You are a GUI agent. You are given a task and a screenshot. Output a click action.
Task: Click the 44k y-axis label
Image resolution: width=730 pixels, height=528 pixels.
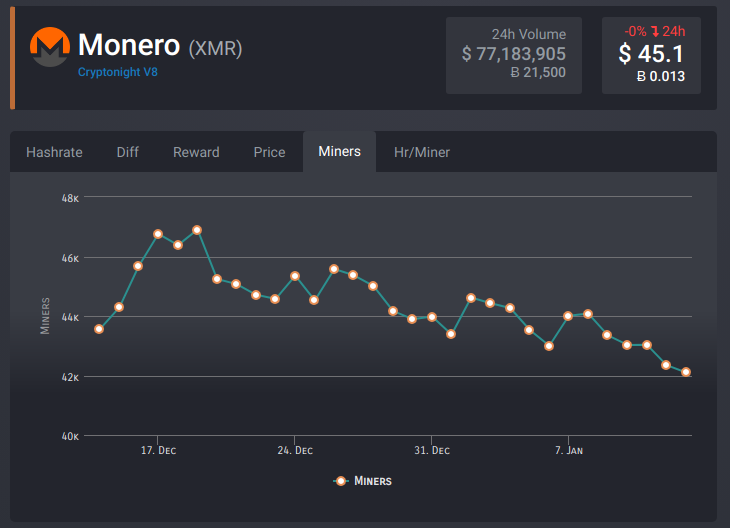70,318
